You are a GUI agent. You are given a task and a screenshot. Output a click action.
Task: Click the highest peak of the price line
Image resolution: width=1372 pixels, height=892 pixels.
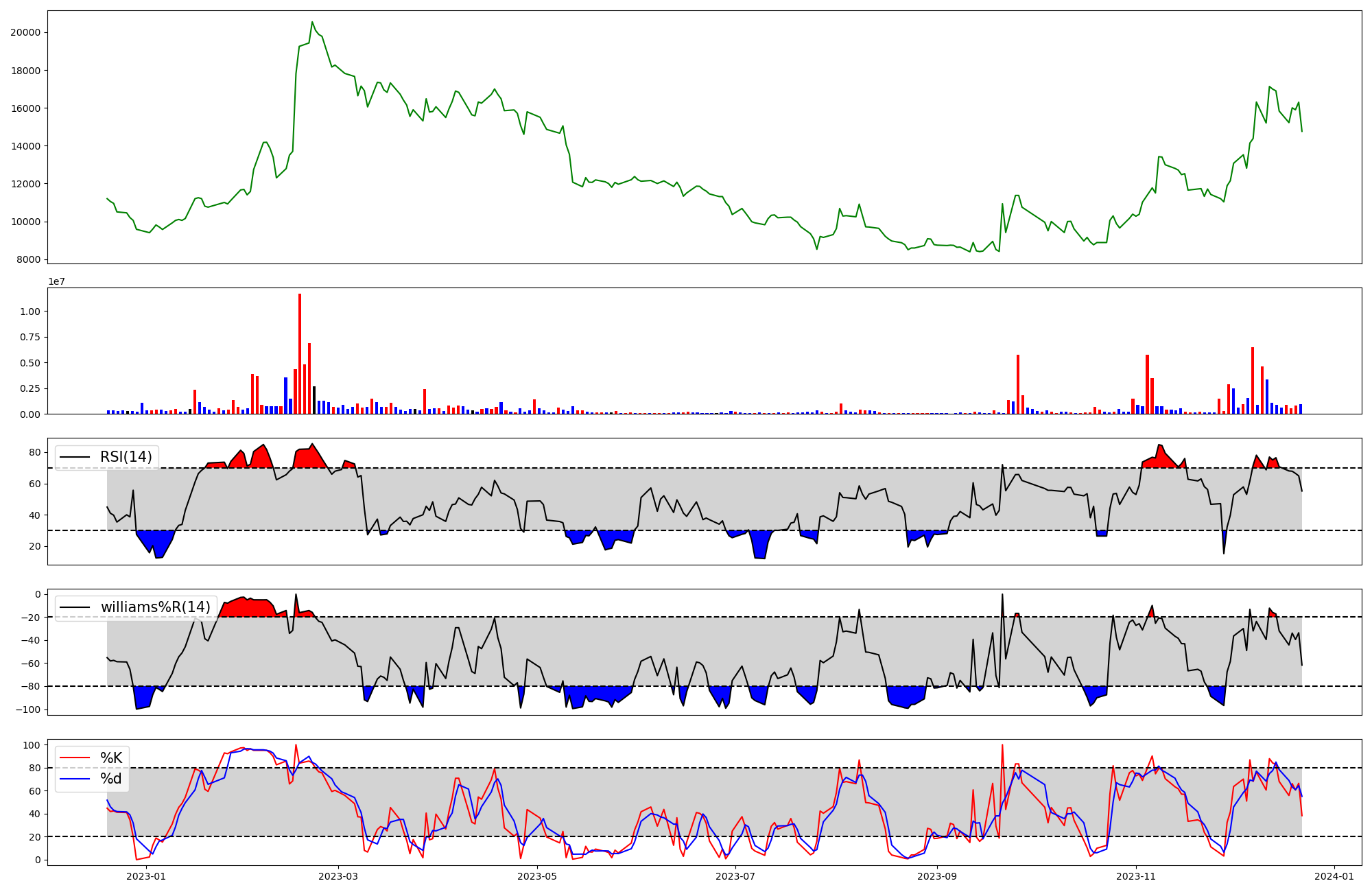(312, 22)
